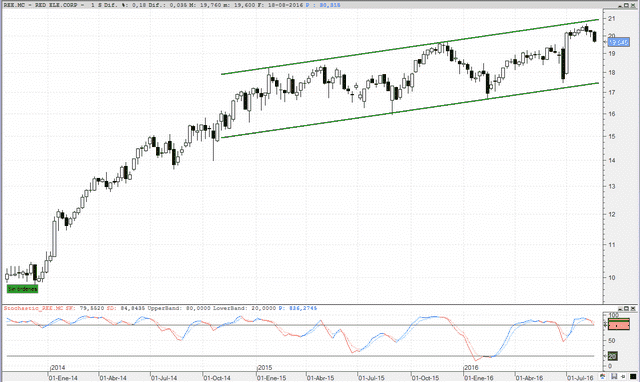
Task: Click the '01-Ene-16' date axis label
Action: (478, 378)
